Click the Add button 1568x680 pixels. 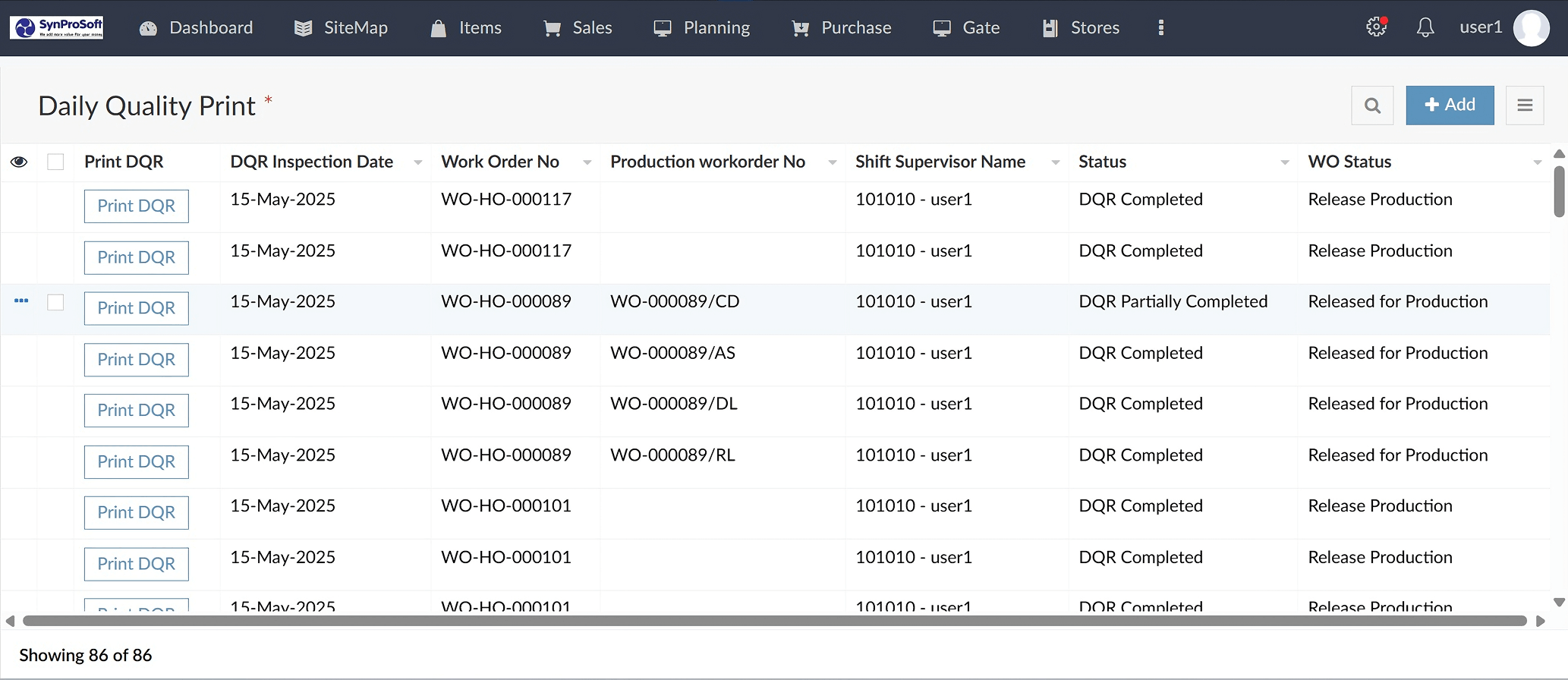pos(1450,105)
